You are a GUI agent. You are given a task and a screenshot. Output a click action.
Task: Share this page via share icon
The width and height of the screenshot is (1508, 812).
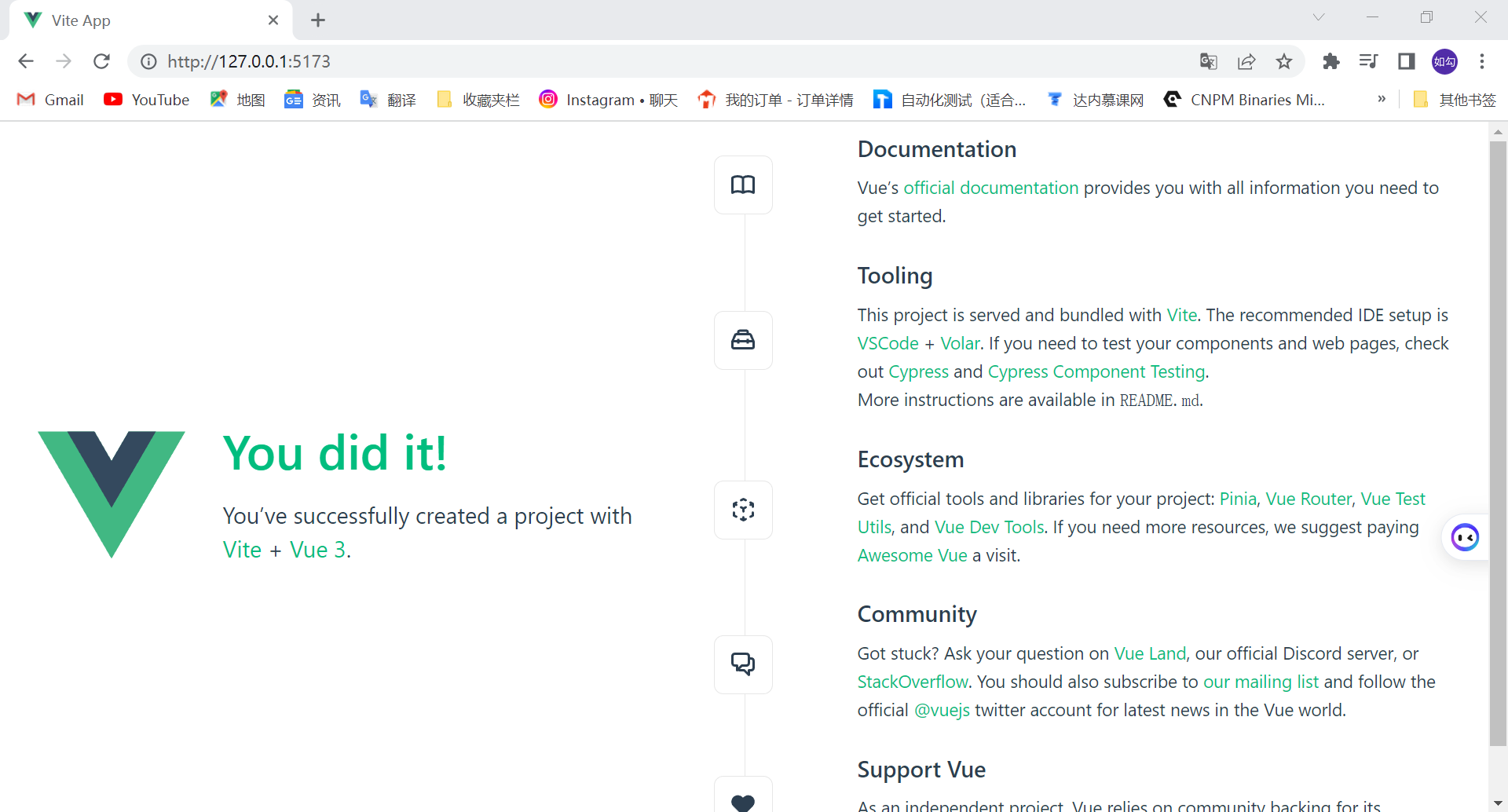pyautogui.click(x=1246, y=61)
